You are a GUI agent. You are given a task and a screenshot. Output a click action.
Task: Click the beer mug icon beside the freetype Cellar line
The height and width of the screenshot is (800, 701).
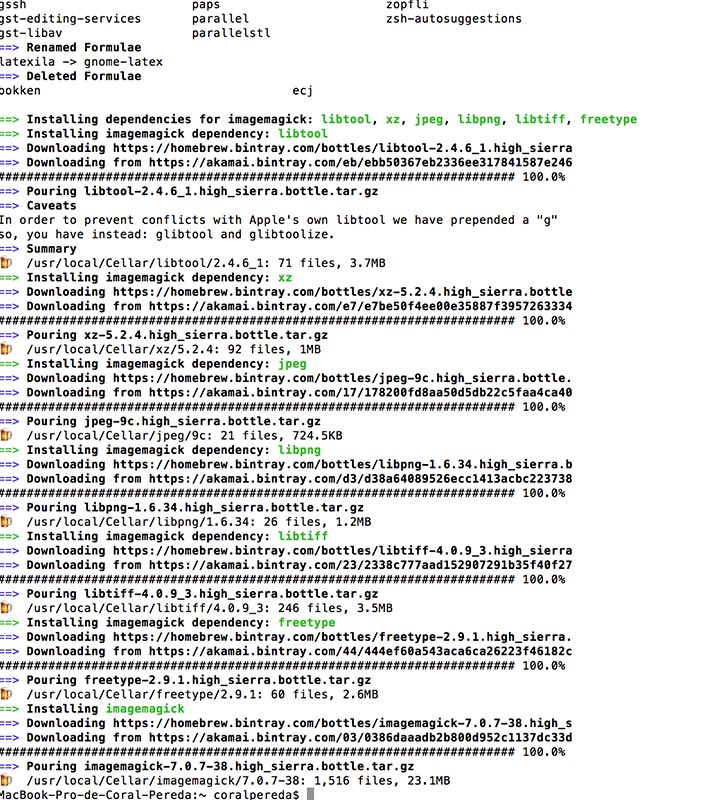6,694
